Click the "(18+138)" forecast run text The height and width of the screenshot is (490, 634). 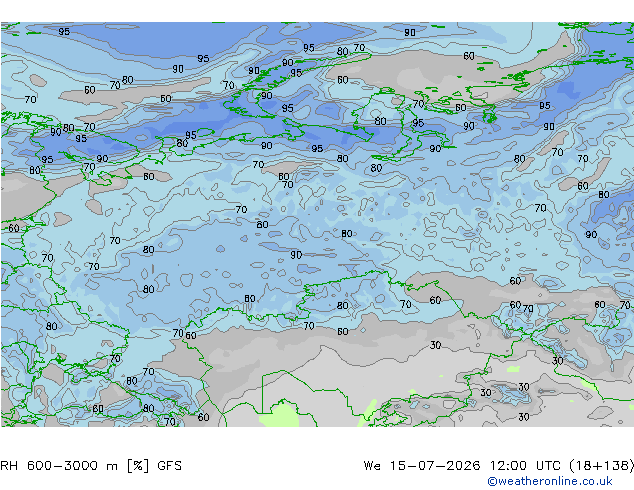coord(601,466)
